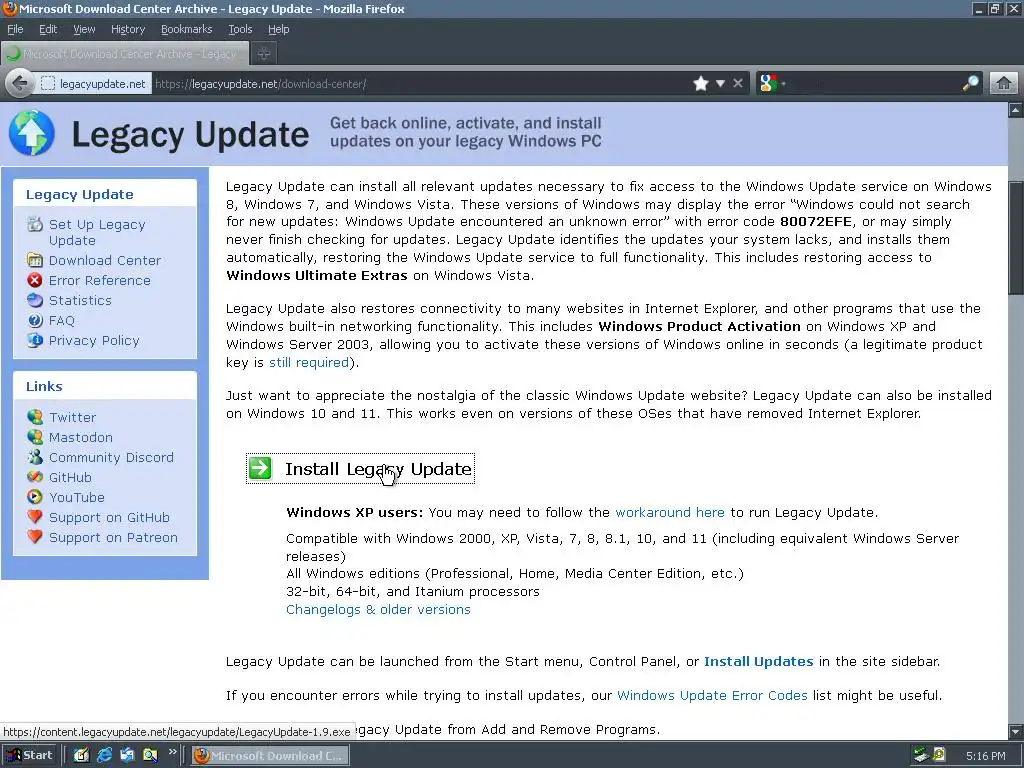This screenshot has height=768, width=1024.
Task: Click the heart icon beside Support on GitHub
Action: (x=35, y=517)
